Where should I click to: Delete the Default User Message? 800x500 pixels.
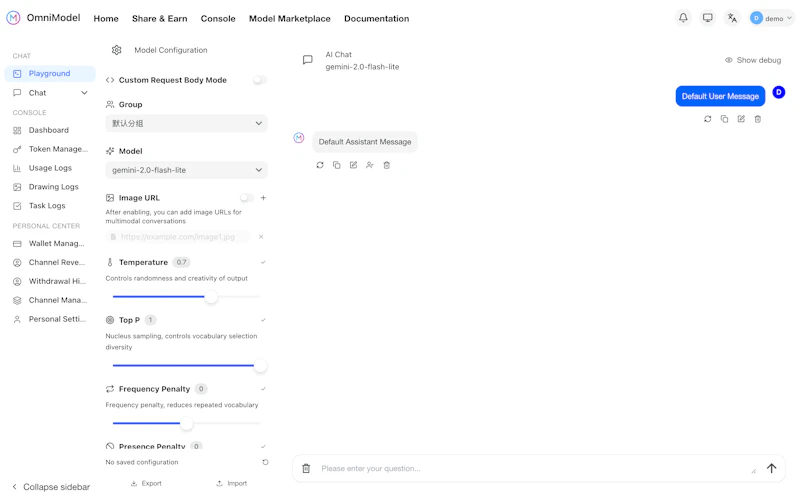tap(758, 119)
